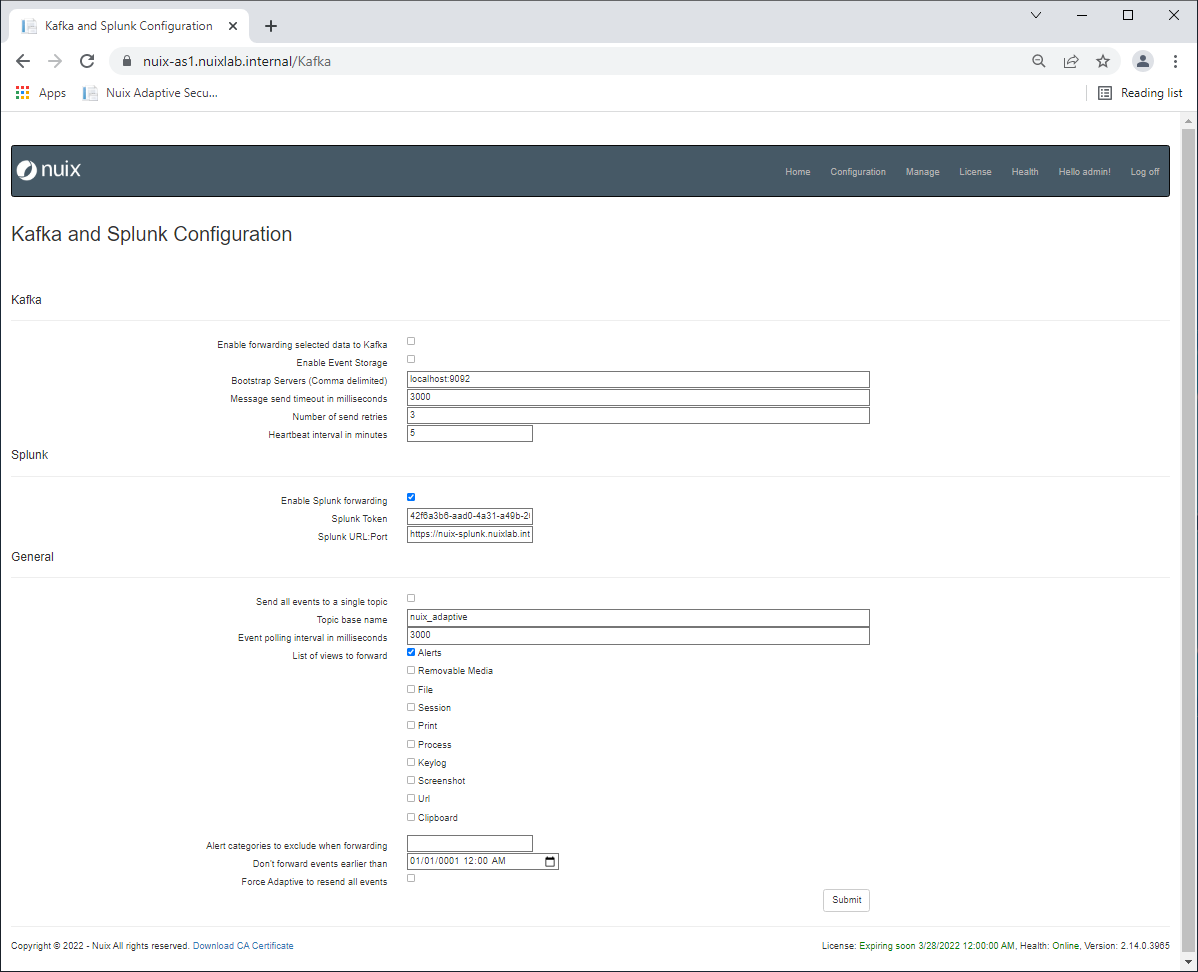Check the Session view checkbox
The height and width of the screenshot is (972, 1198).
tap(411, 707)
